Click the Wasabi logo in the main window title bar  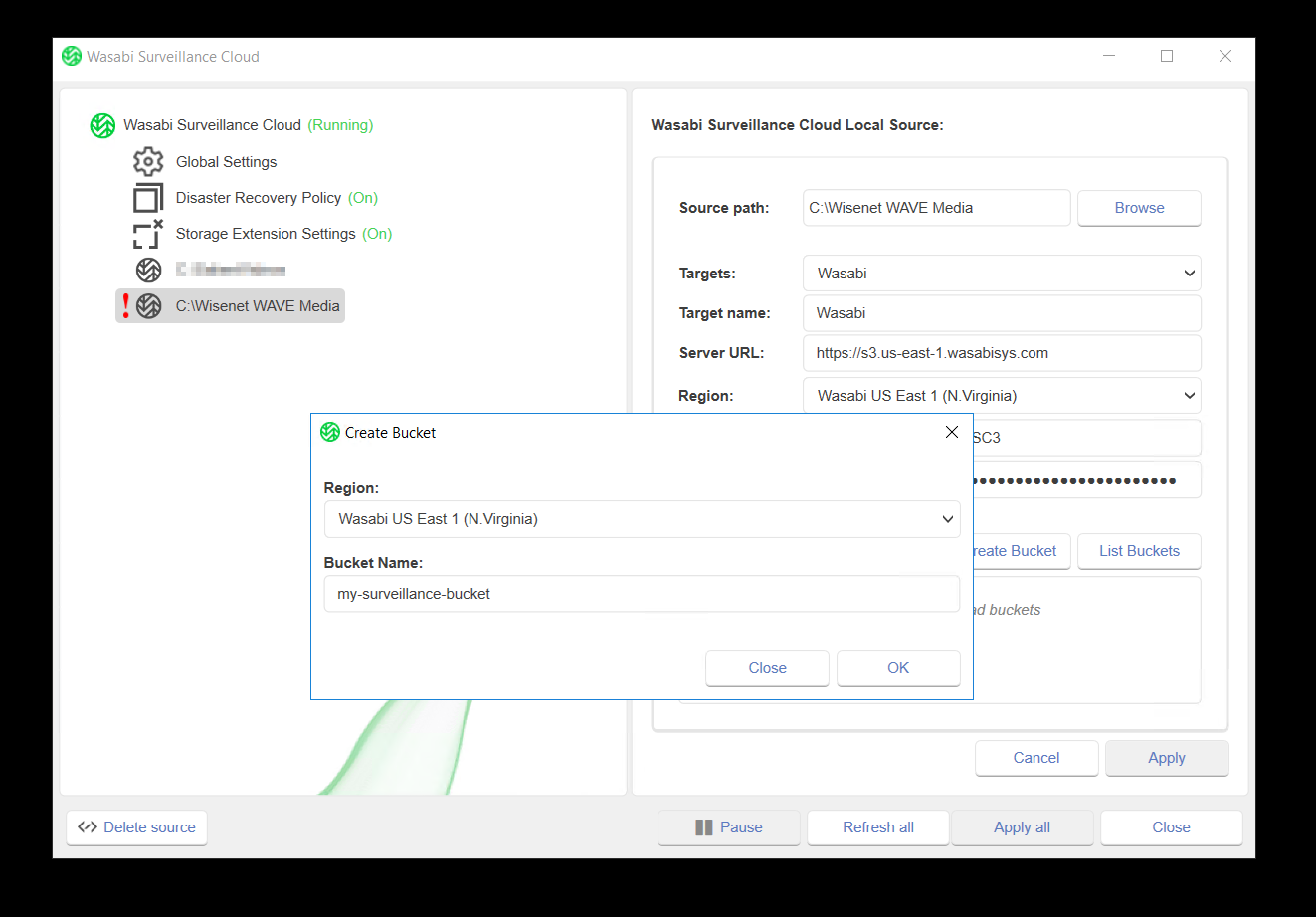click(x=72, y=56)
